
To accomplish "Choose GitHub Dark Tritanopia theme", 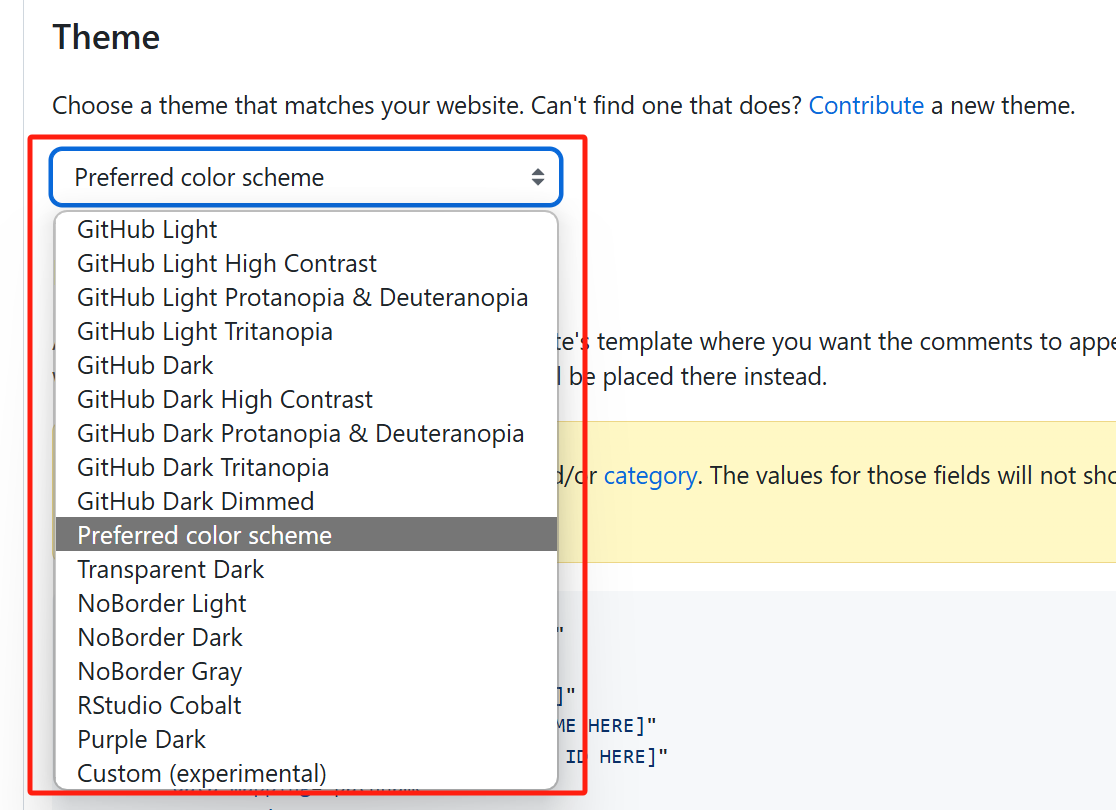I will point(203,468).
